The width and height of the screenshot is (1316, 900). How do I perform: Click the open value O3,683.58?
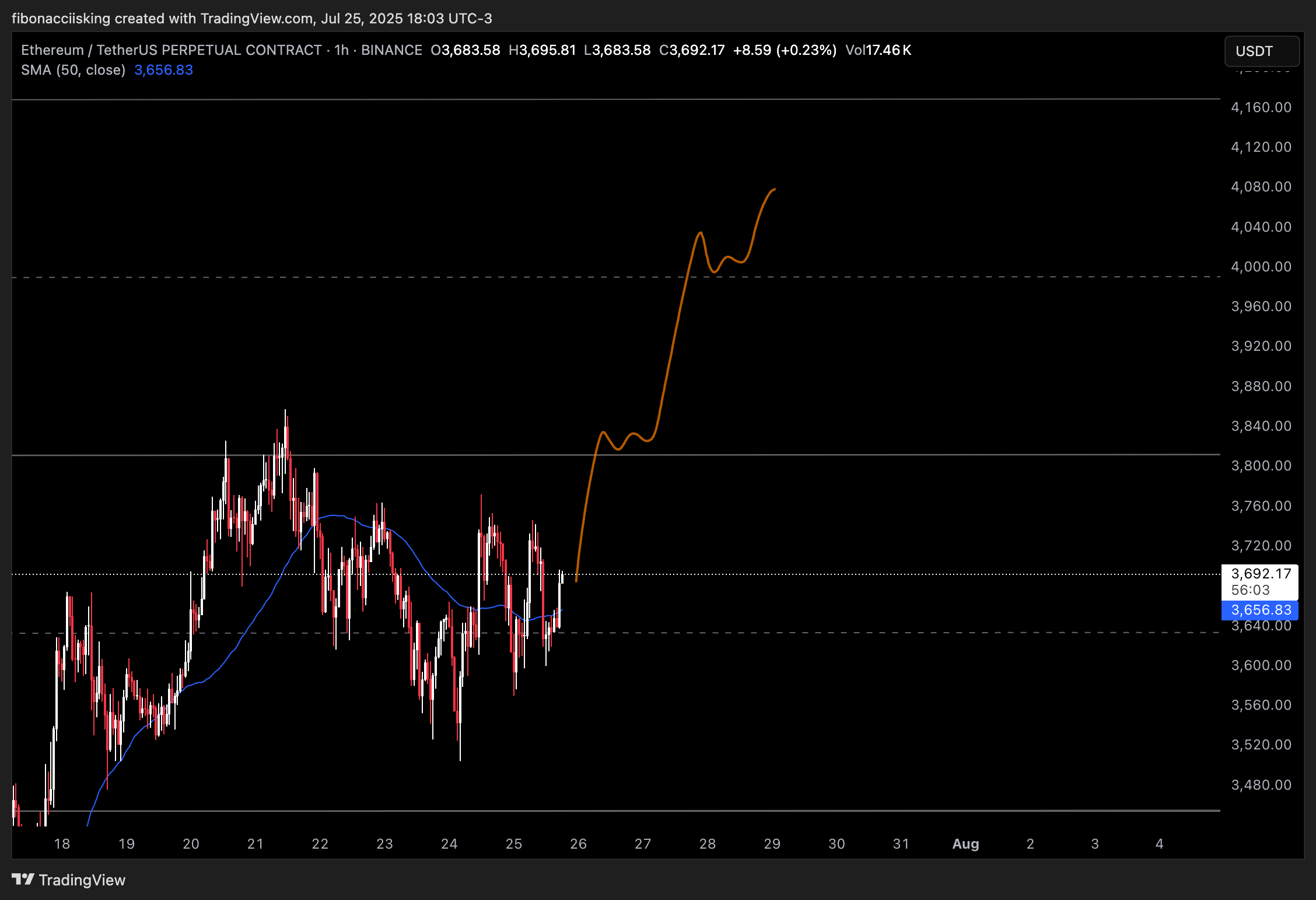tap(466, 50)
